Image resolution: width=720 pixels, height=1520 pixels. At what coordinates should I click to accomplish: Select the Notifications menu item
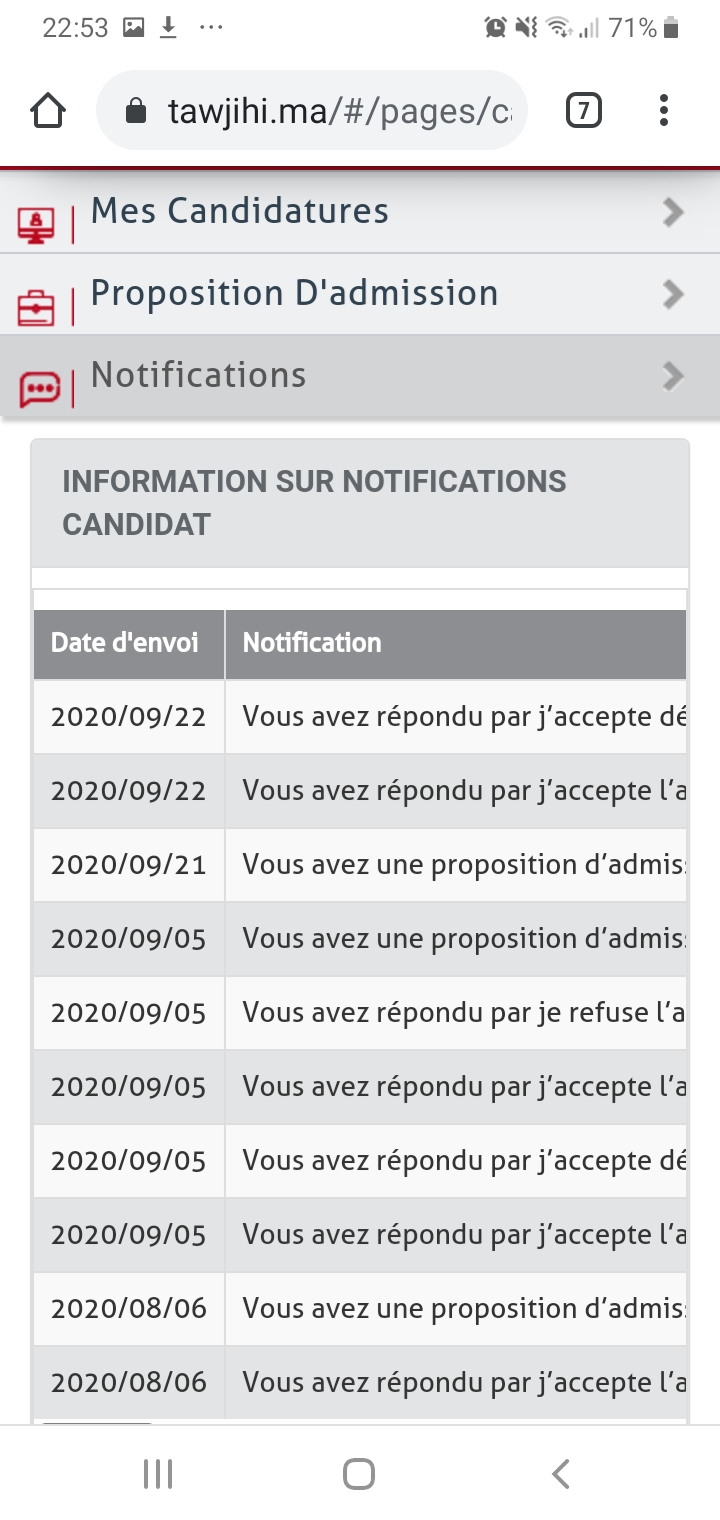(x=198, y=375)
